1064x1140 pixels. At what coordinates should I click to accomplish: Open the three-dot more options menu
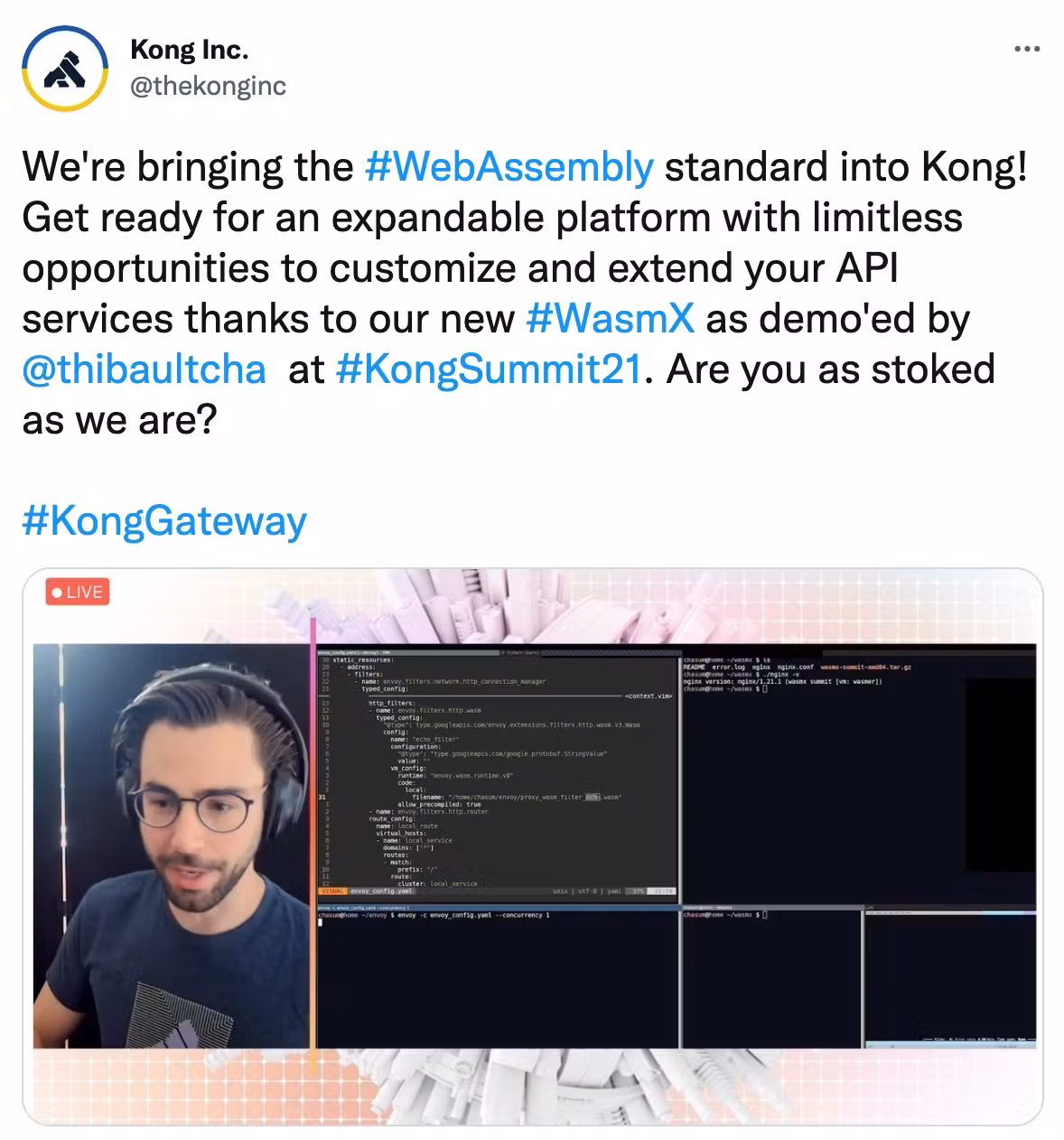(1026, 49)
